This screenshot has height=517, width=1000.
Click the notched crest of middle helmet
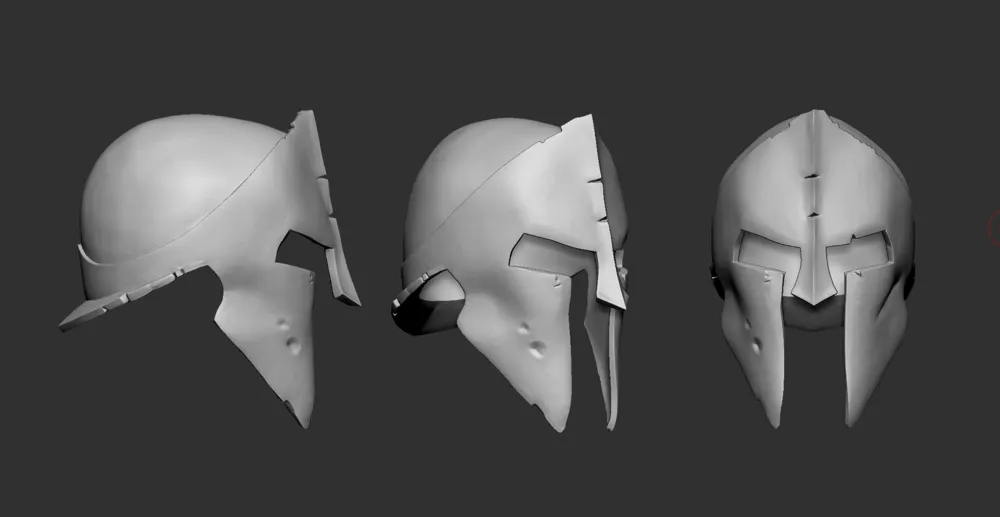coord(599,210)
